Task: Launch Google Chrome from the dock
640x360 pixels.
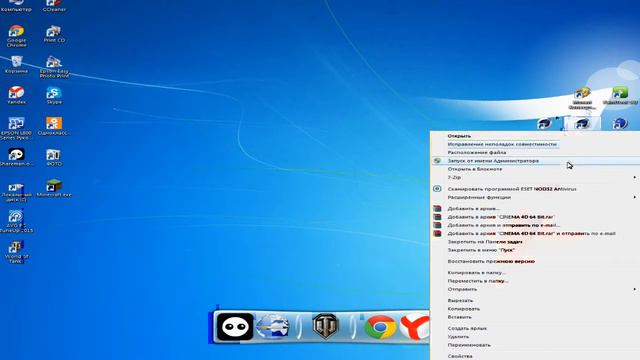Action: pos(380,327)
